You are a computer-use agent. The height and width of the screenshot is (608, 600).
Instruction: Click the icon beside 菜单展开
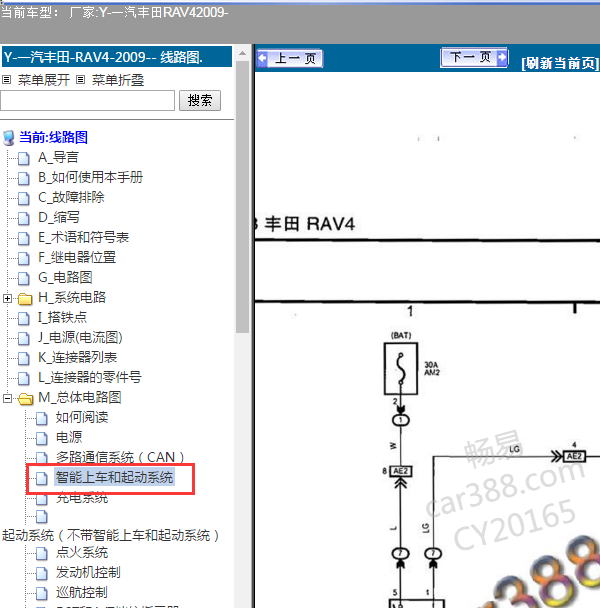pos(7,80)
